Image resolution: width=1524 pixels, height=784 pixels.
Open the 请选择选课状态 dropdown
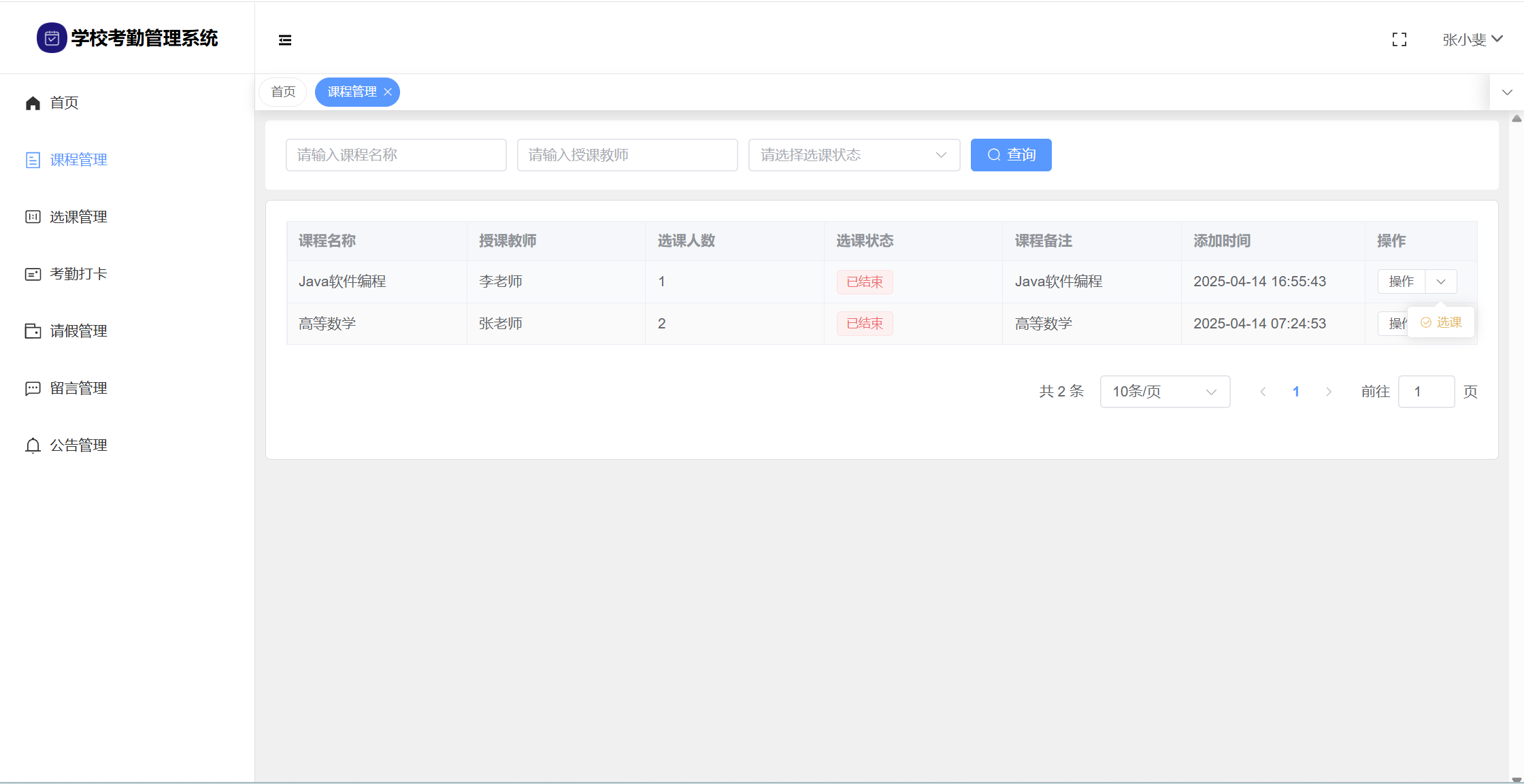pyautogui.click(x=853, y=155)
